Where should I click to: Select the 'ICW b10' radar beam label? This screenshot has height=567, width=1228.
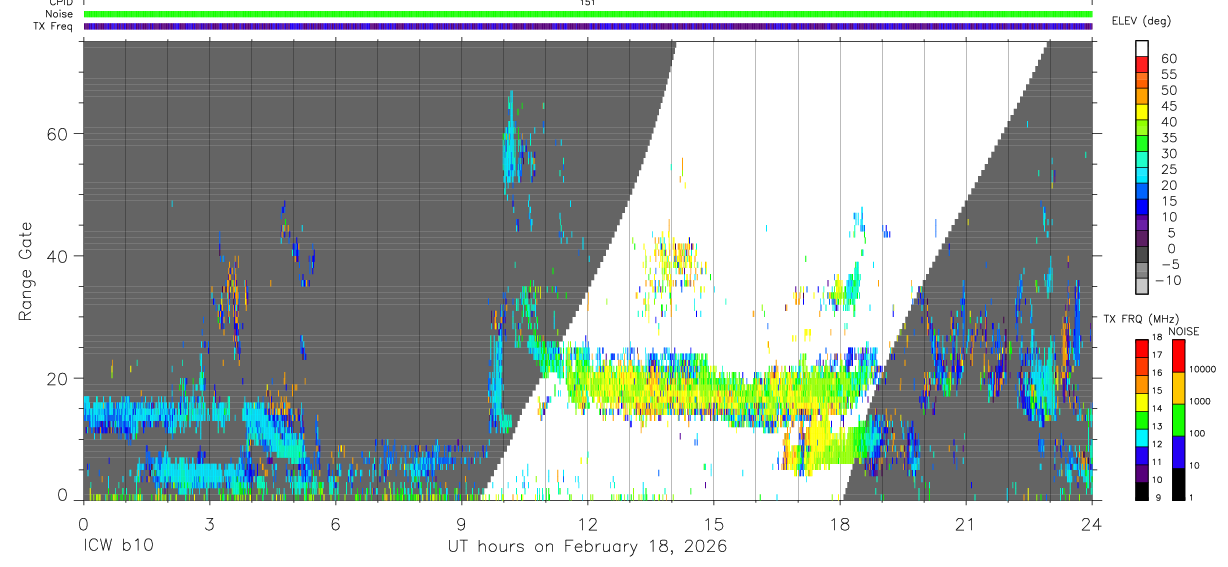(119, 547)
